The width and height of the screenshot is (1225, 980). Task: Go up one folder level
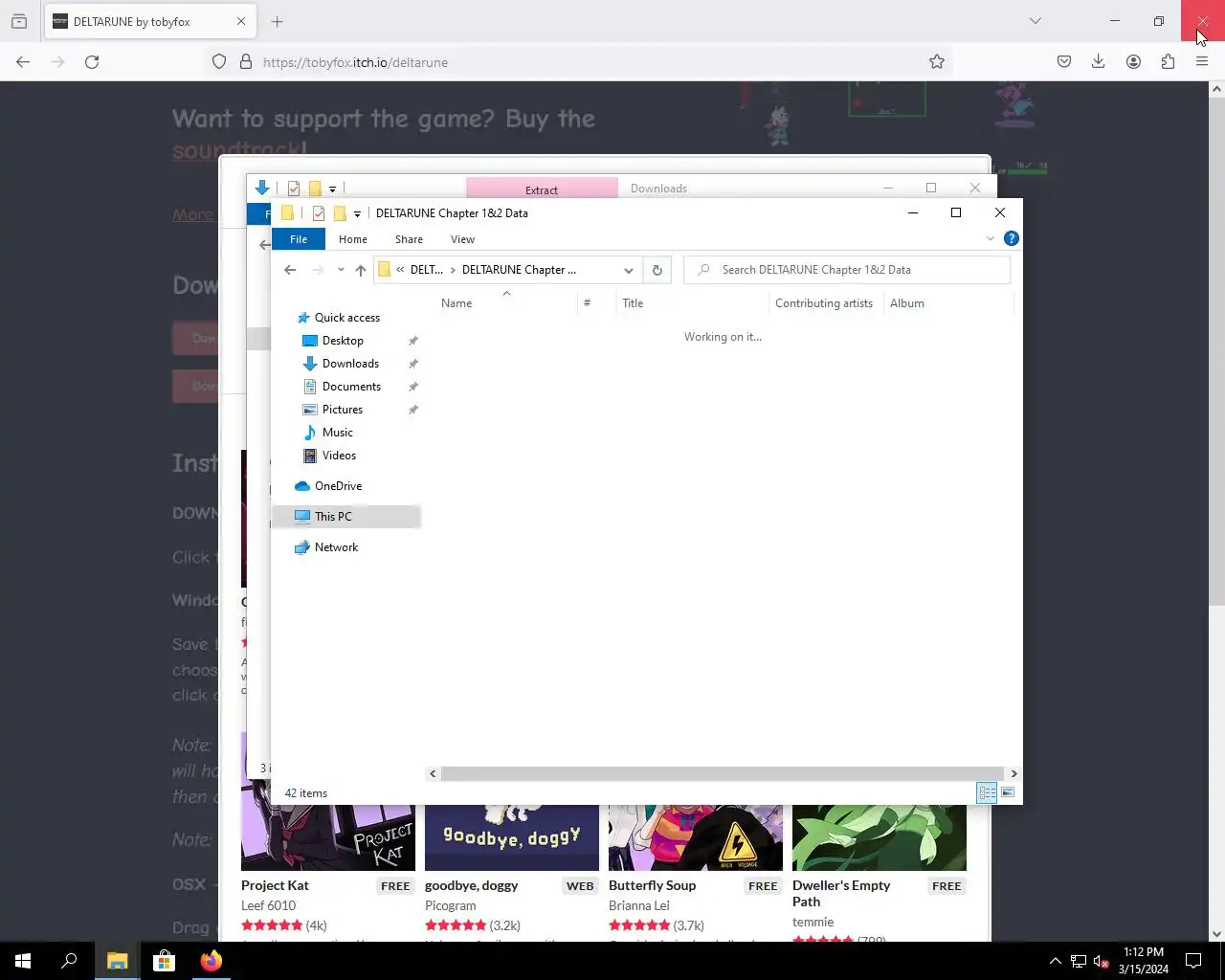pyautogui.click(x=361, y=270)
